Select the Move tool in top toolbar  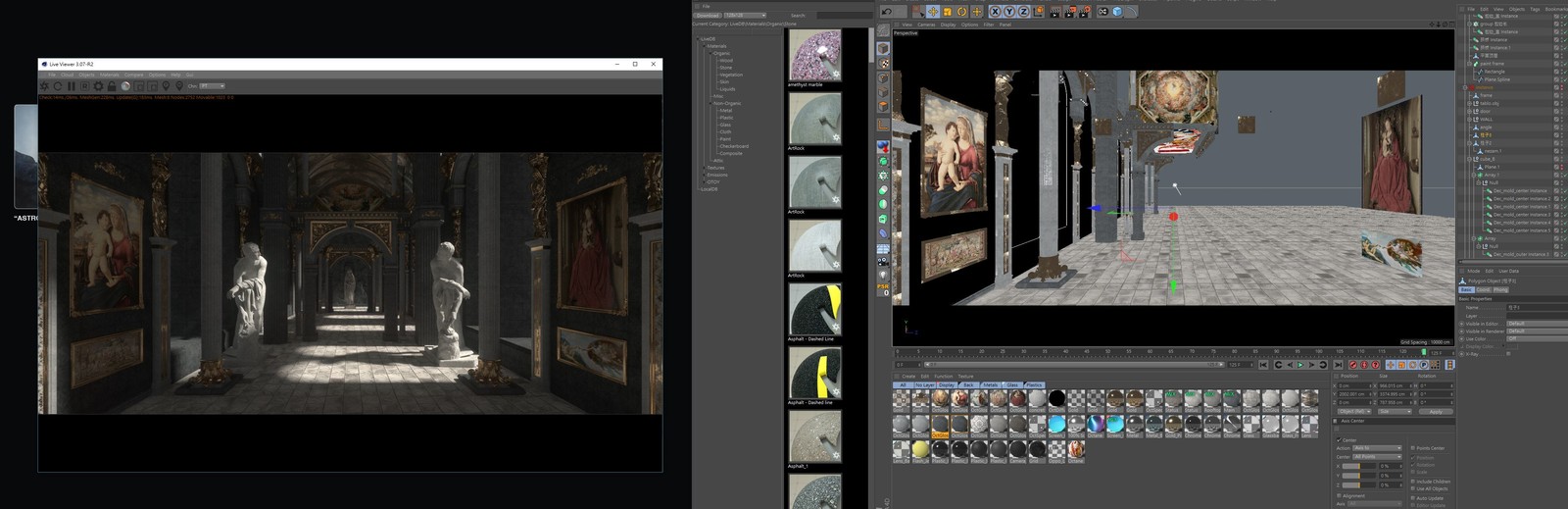(x=932, y=12)
